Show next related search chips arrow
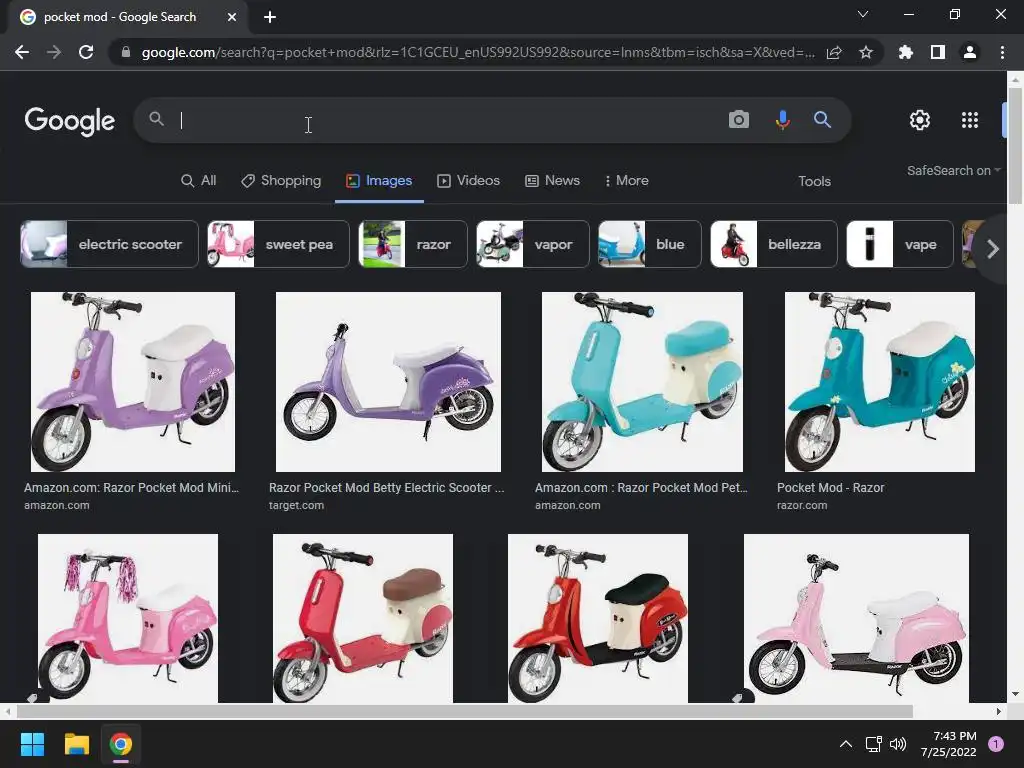The height and width of the screenshot is (768, 1024). (x=993, y=249)
